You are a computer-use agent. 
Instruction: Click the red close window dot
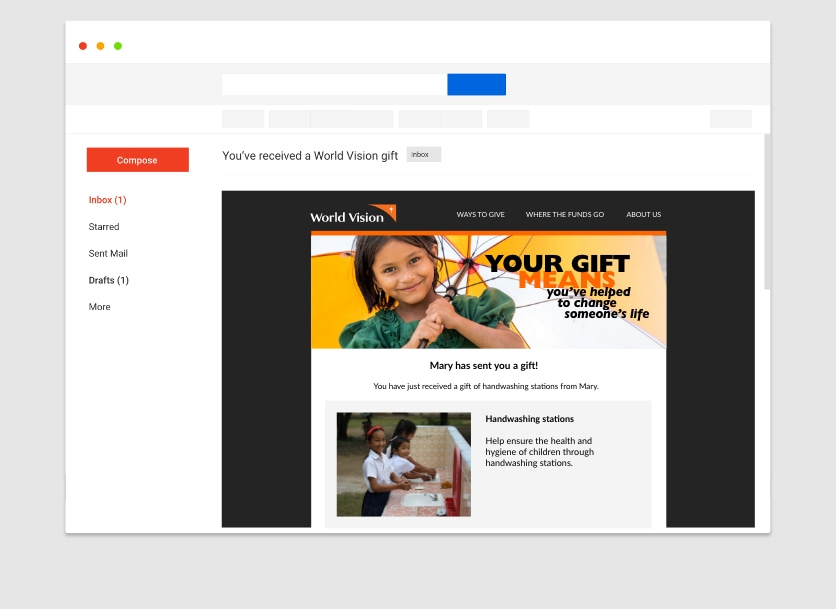83,46
